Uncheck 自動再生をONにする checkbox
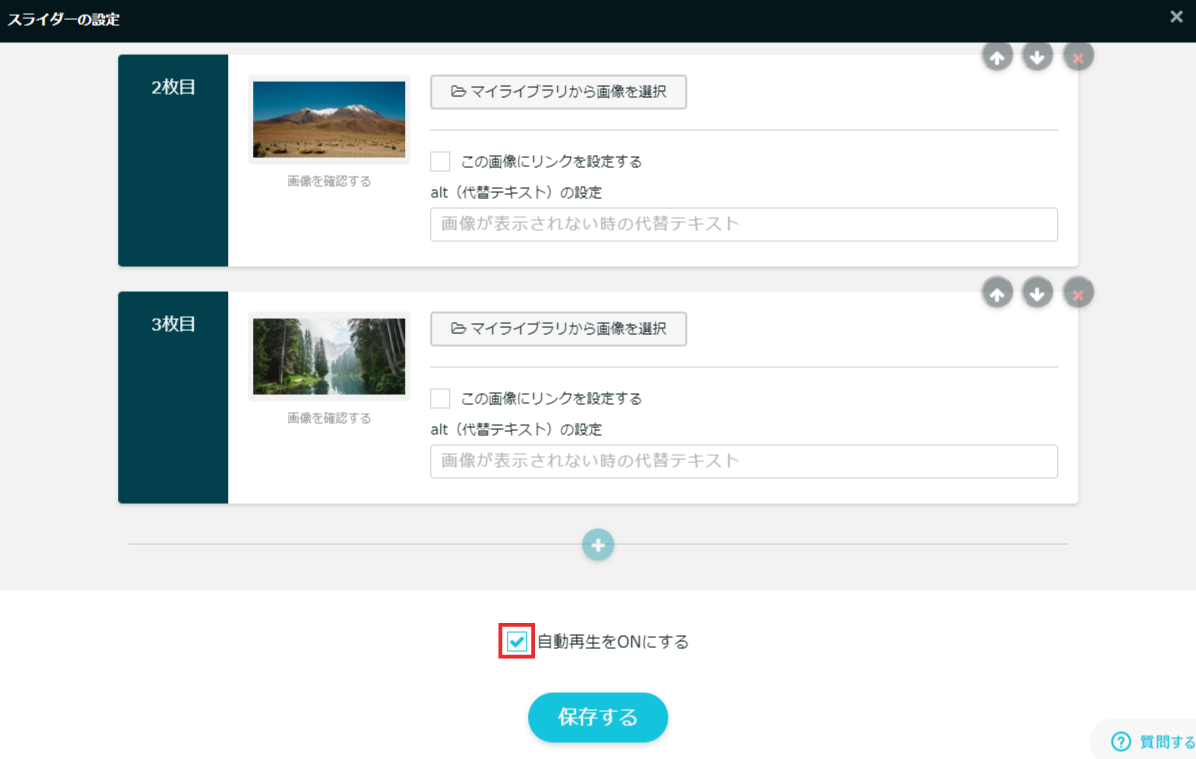1196x759 pixels. (516, 642)
